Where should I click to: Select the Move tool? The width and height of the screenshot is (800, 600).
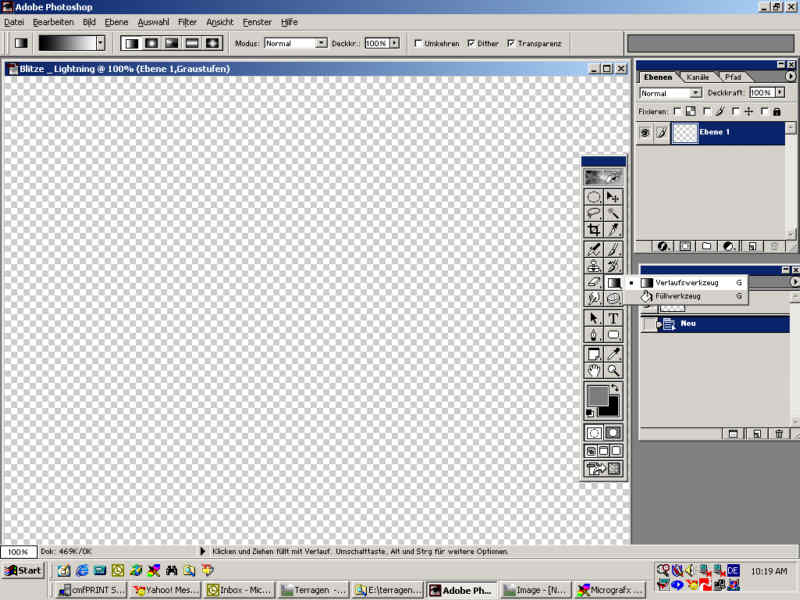(x=613, y=197)
